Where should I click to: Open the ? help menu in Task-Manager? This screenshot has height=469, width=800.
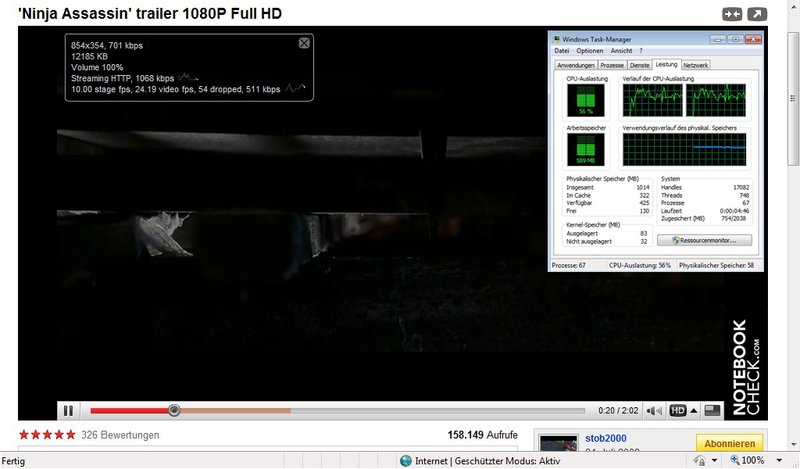641,51
